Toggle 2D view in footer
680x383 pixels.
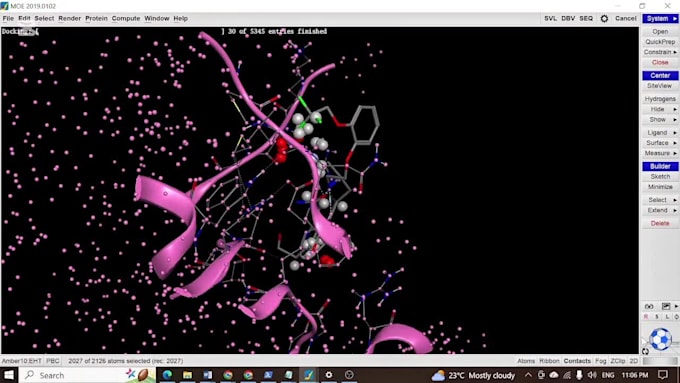point(634,361)
